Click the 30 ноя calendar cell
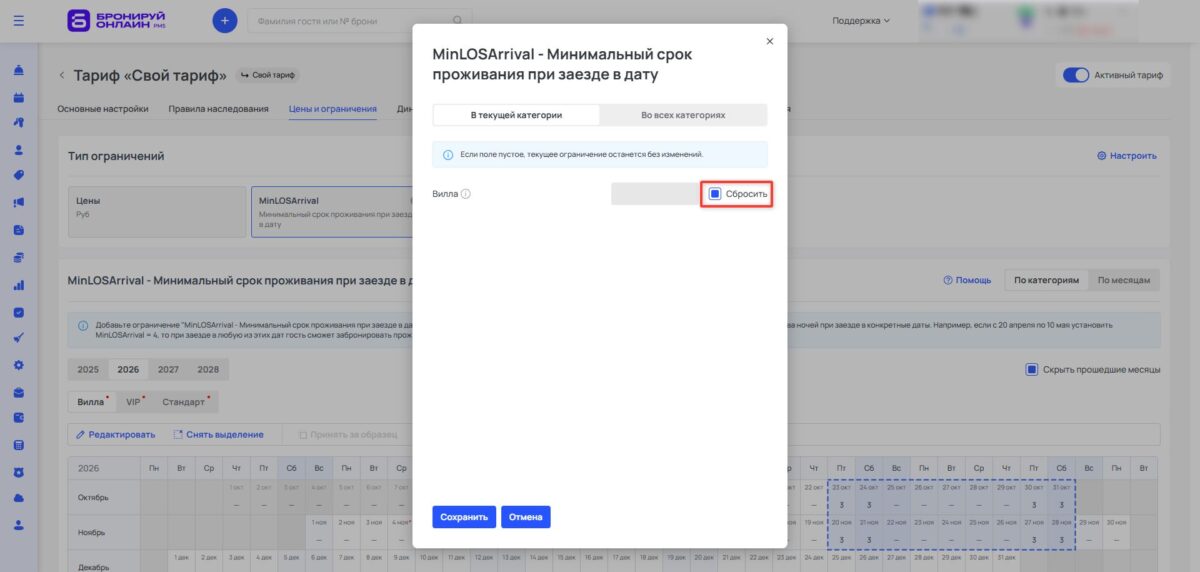This screenshot has width=1200, height=572. coord(1115,532)
